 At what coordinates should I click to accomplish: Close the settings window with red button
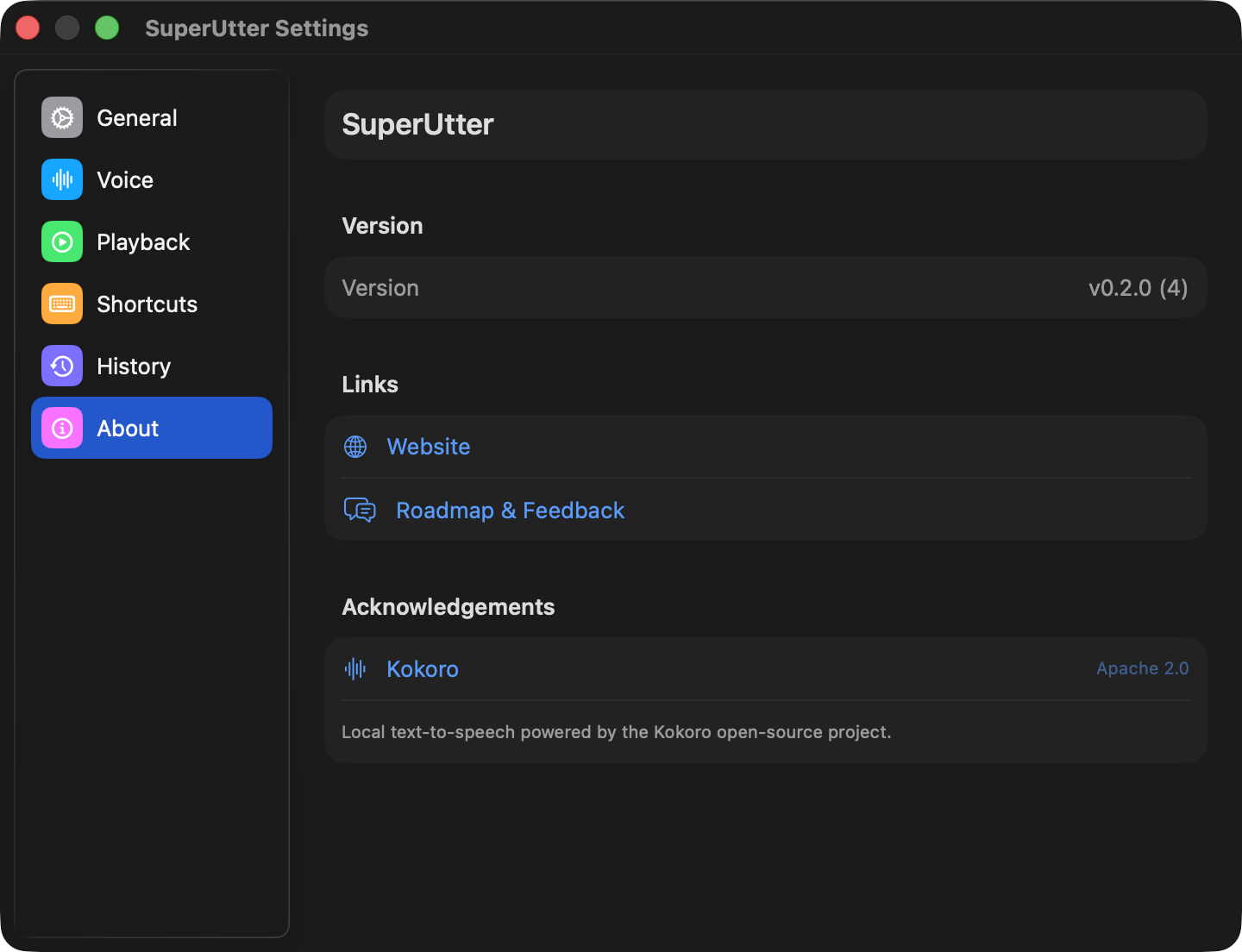pyautogui.click(x=28, y=28)
